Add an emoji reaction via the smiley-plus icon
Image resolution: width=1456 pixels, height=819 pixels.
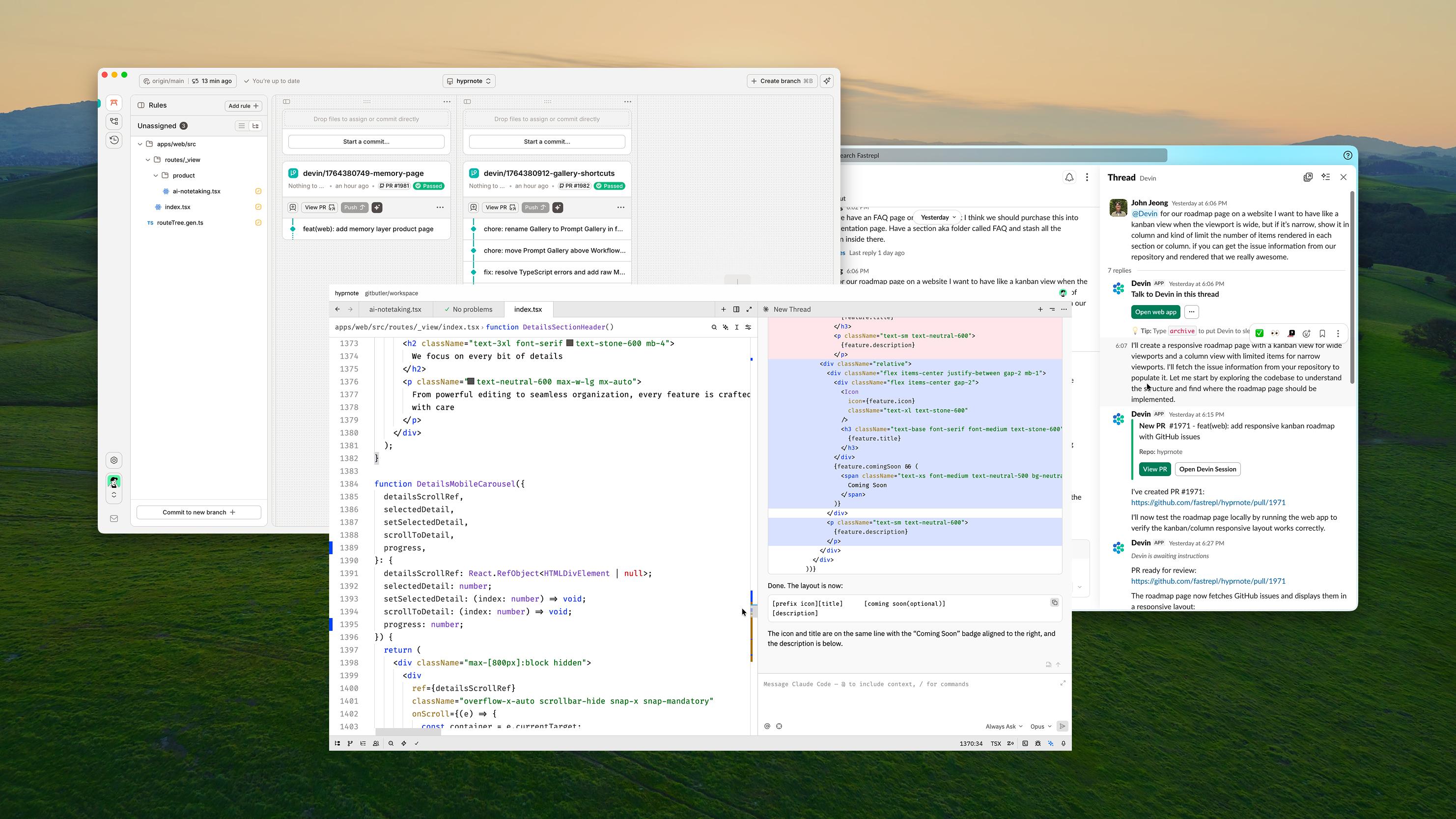coord(1306,334)
